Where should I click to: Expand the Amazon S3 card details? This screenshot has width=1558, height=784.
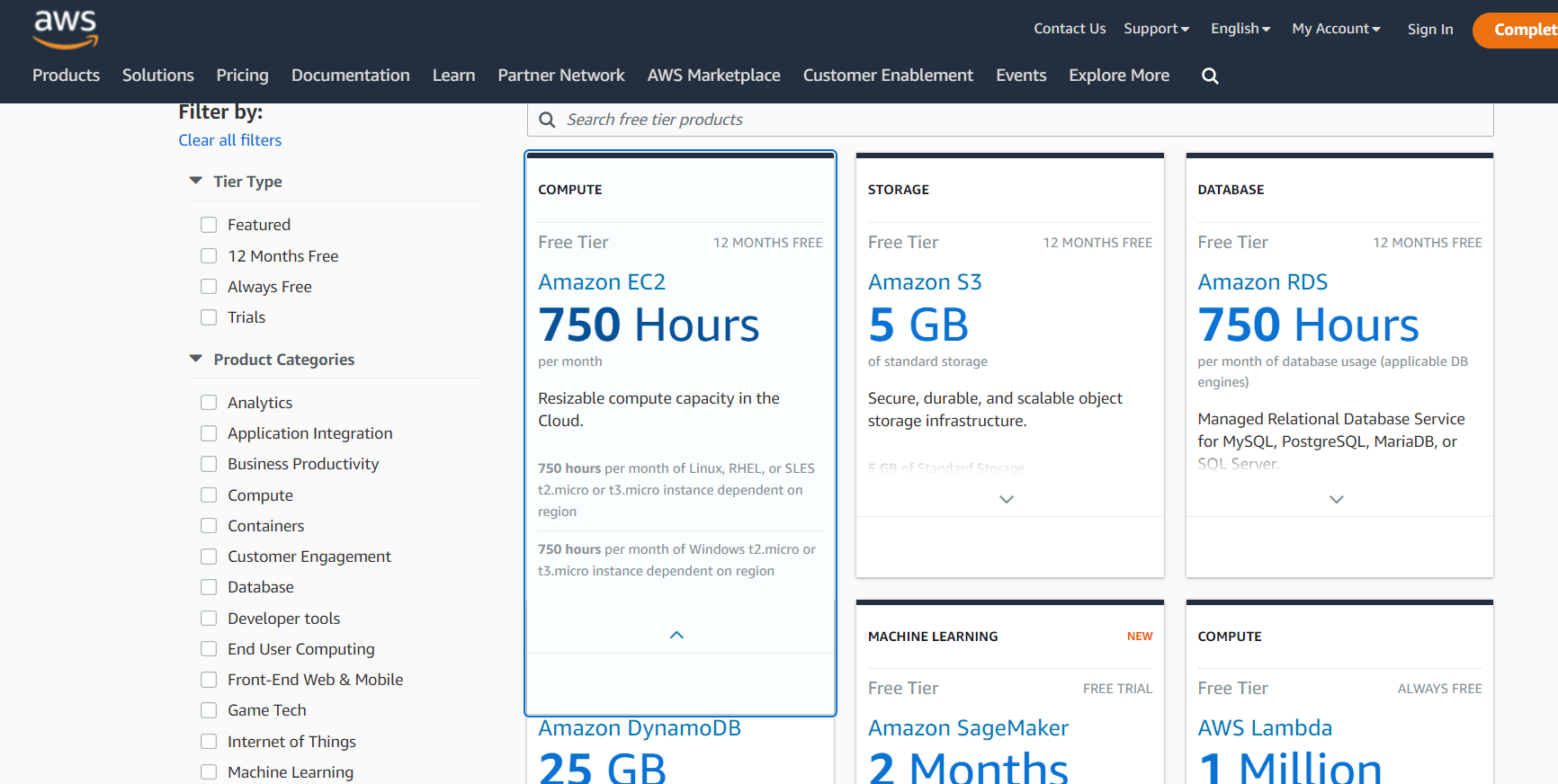coord(1007,499)
